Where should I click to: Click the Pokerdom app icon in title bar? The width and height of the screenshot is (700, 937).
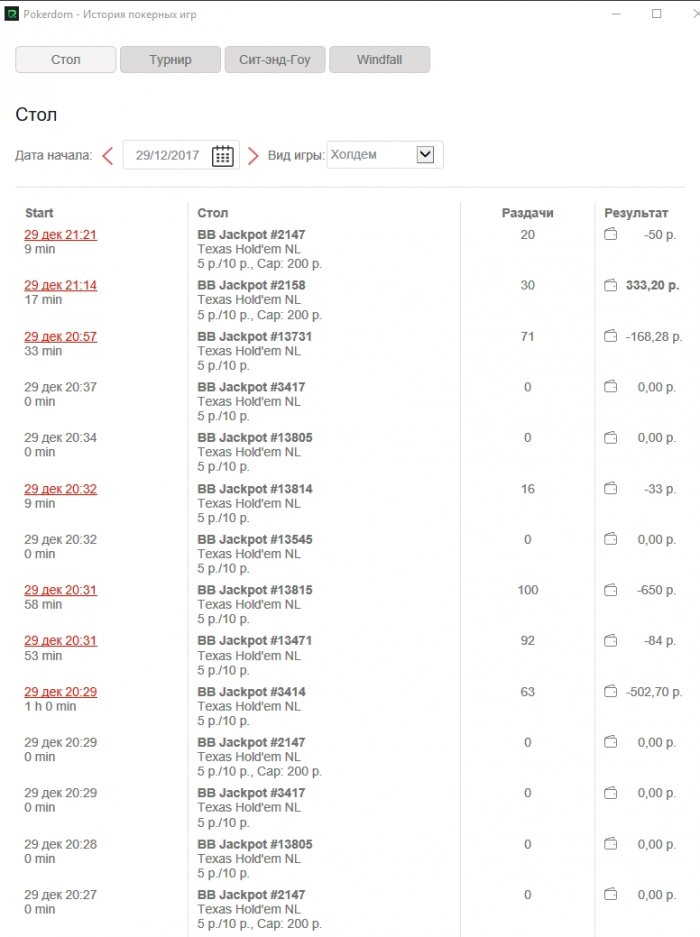[12, 14]
